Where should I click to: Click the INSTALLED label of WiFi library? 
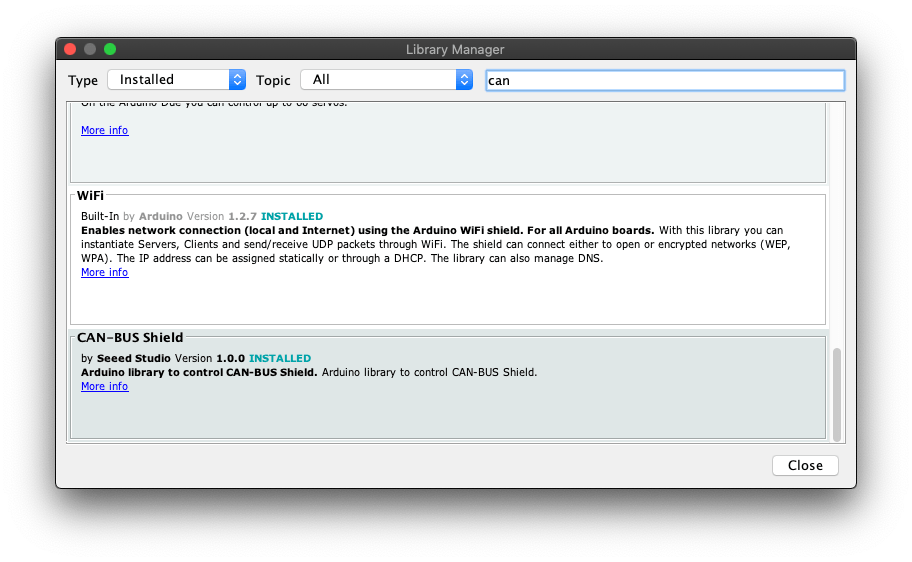pyautogui.click(x=292, y=216)
